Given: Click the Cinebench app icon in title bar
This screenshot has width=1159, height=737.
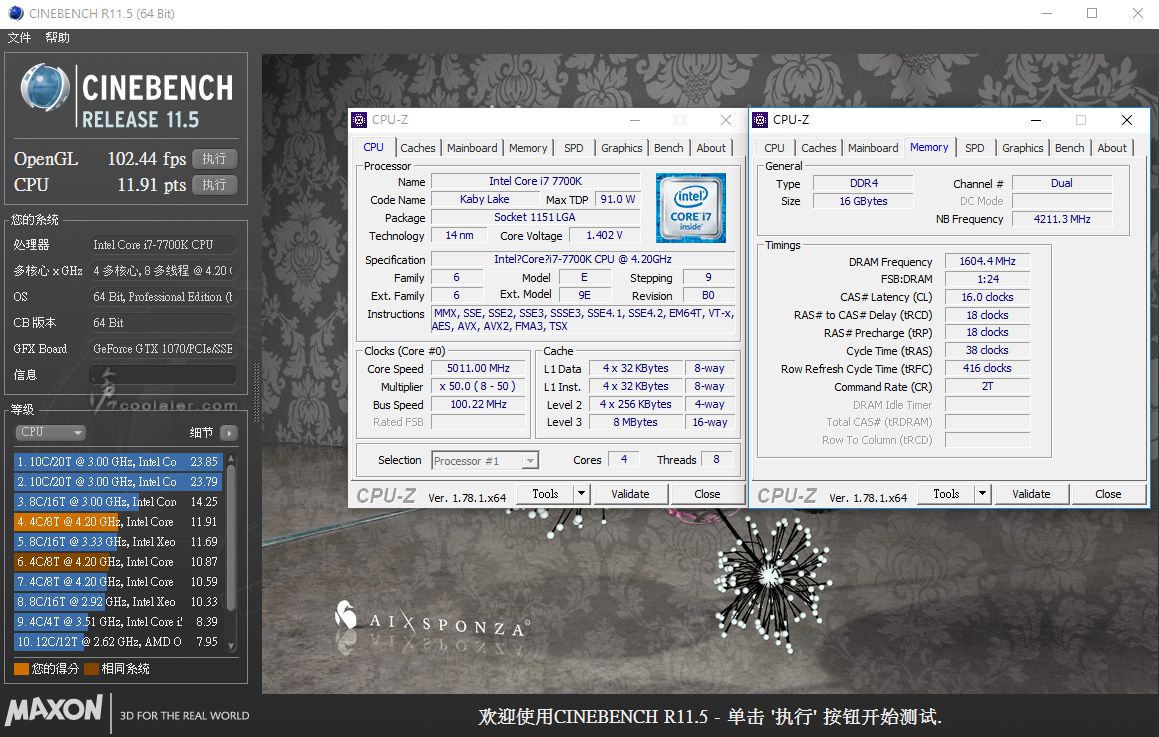Looking at the screenshot, I should pos(16,13).
